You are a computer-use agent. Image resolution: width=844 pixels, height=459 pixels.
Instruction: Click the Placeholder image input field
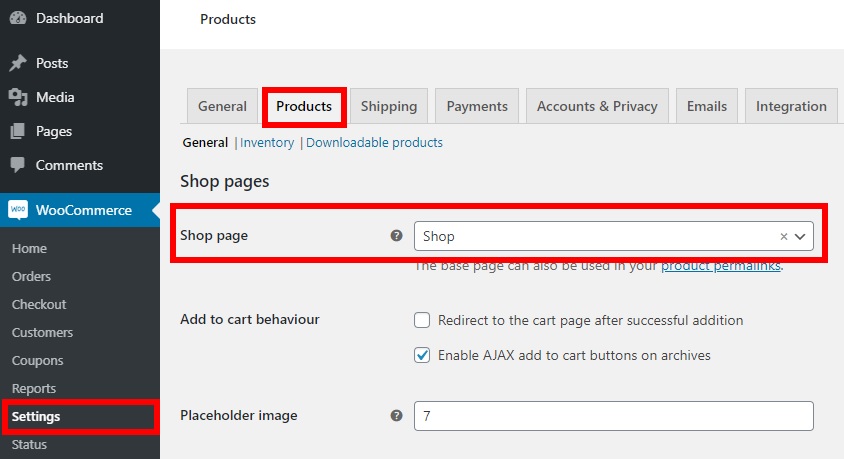(613, 415)
